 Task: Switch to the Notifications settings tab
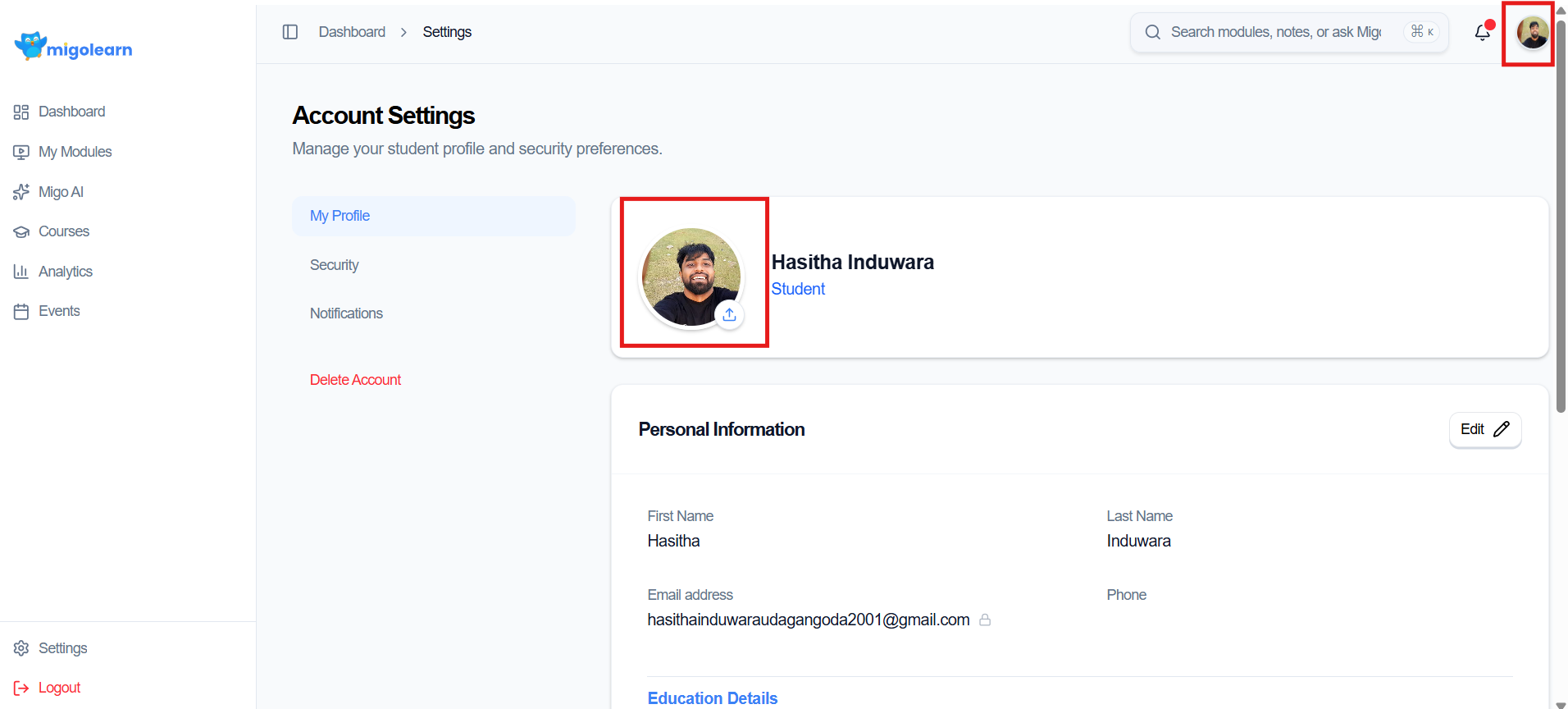coord(346,313)
